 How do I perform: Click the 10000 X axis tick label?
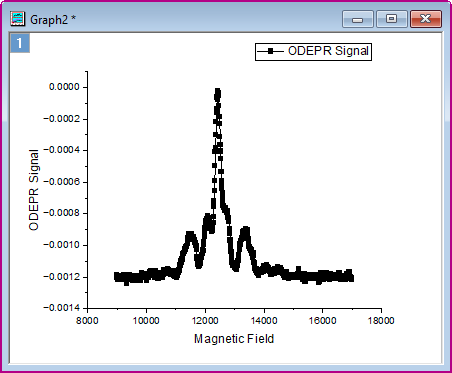pyautogui.click(x=146, y=321)
